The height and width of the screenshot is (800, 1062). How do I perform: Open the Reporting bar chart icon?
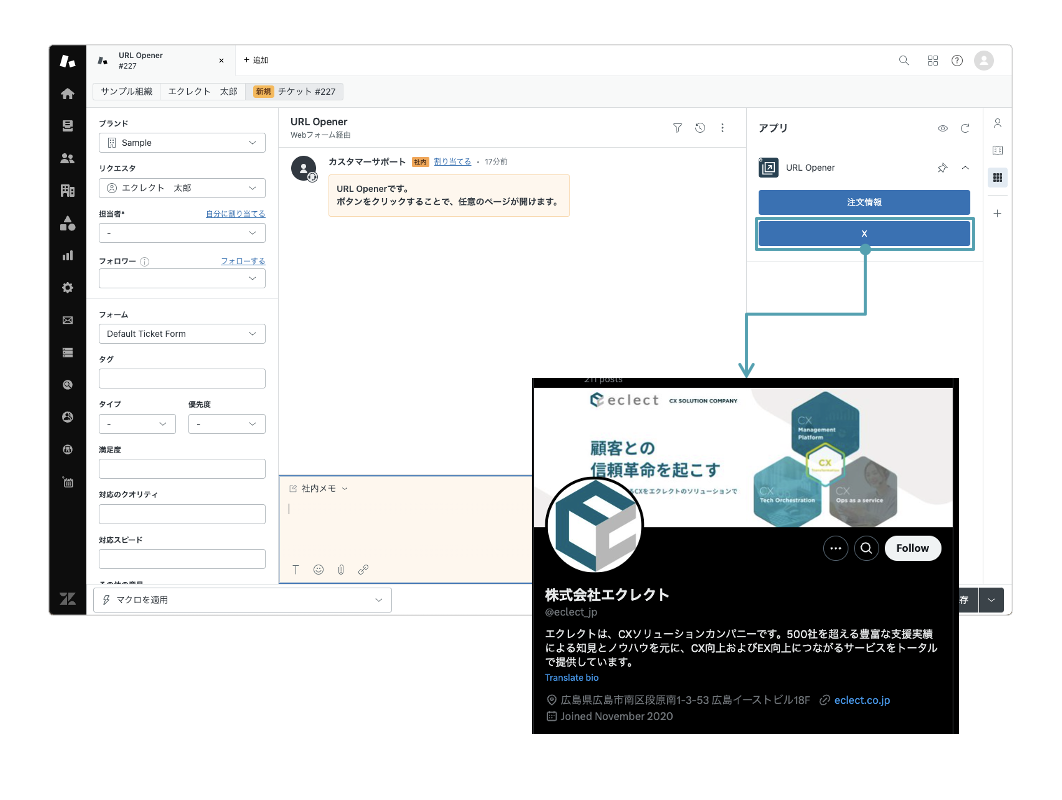68,255
